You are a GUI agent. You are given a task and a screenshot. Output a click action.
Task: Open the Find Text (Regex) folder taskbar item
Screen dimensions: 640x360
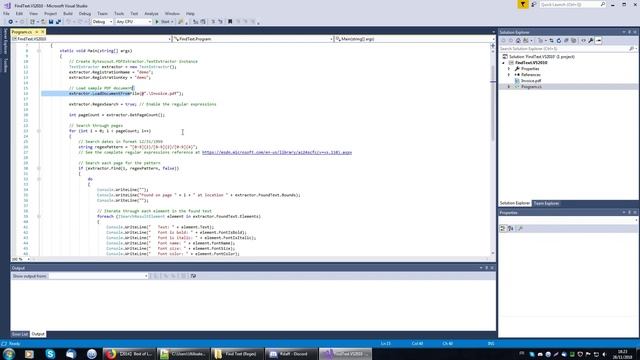[237, 354]
